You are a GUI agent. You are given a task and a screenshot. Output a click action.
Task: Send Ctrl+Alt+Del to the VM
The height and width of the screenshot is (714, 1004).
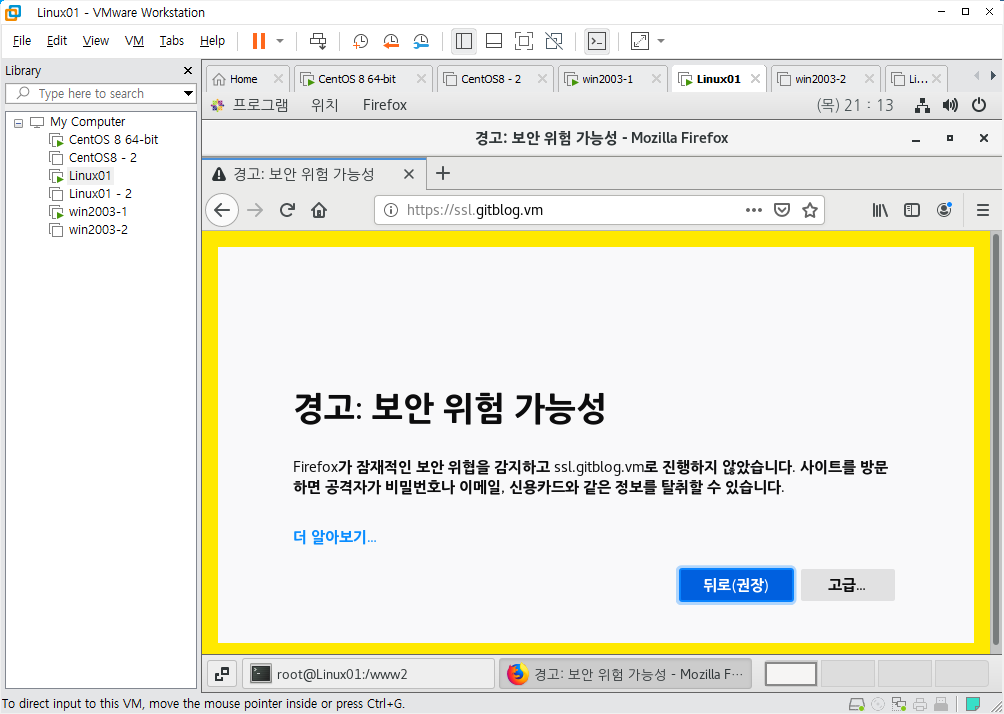coord(318,41)
